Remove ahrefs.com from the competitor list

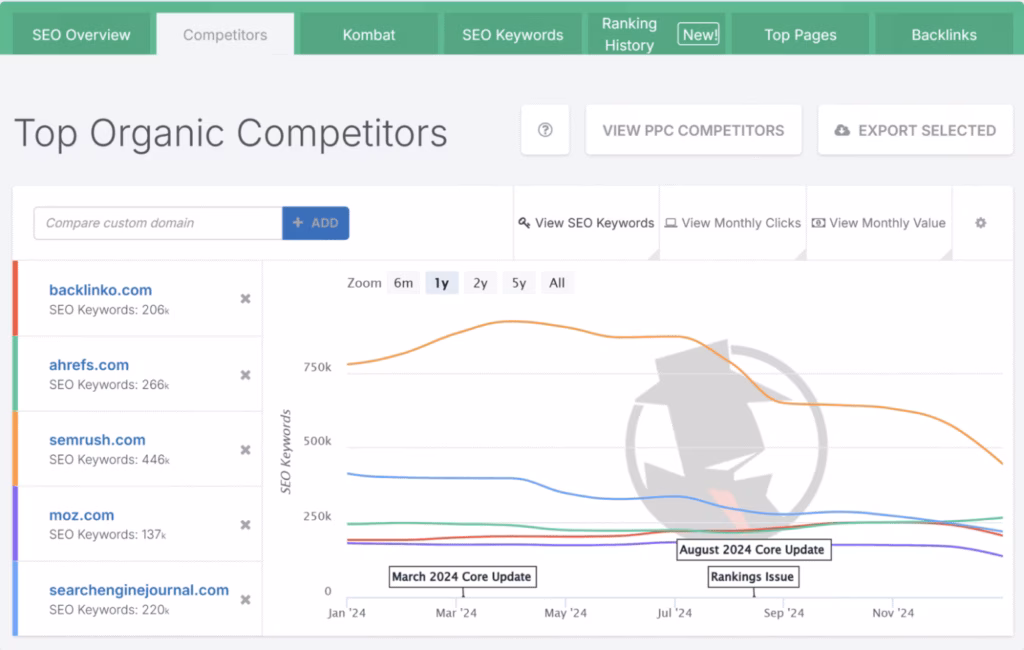pos(245,375)
